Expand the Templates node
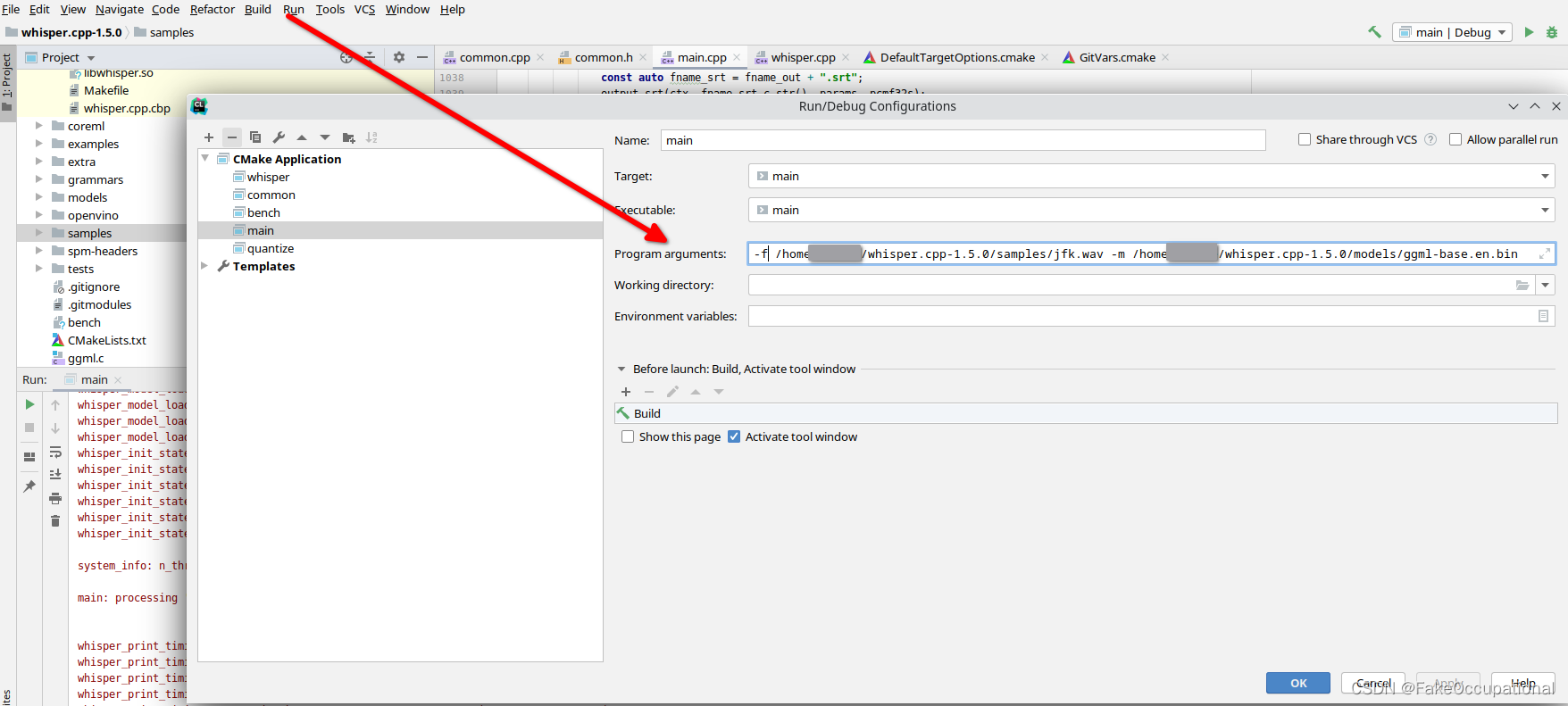The width and height of the screenshot is (1568, 706). click(205, 266)
